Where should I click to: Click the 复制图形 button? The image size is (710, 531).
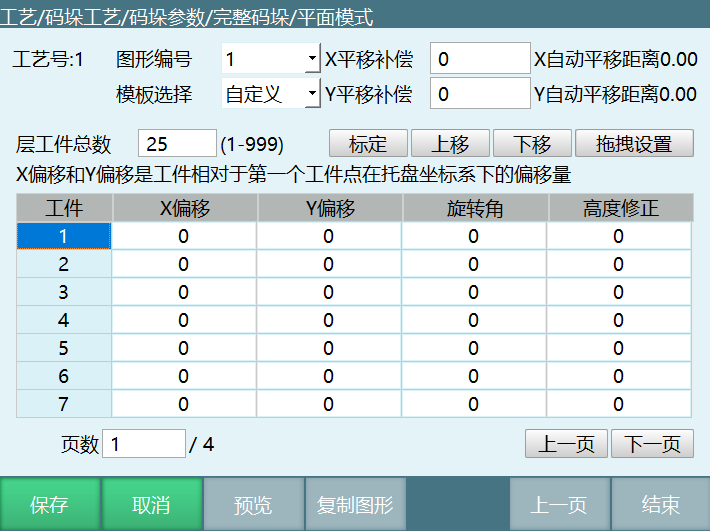[x=355, y=505]
